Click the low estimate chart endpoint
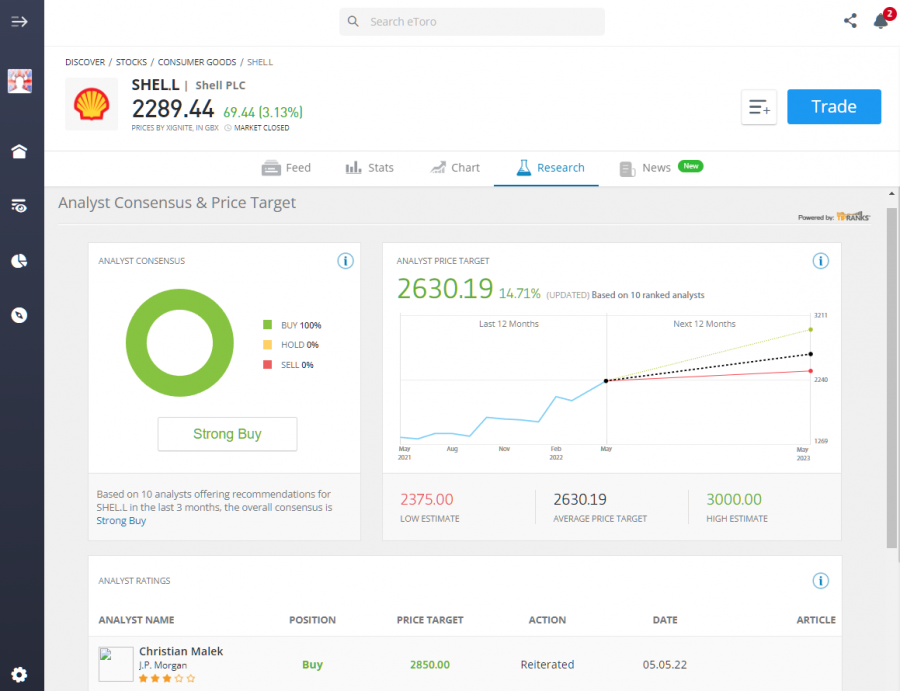This screenshot has height=691, width=900. [x=810, y=371]
